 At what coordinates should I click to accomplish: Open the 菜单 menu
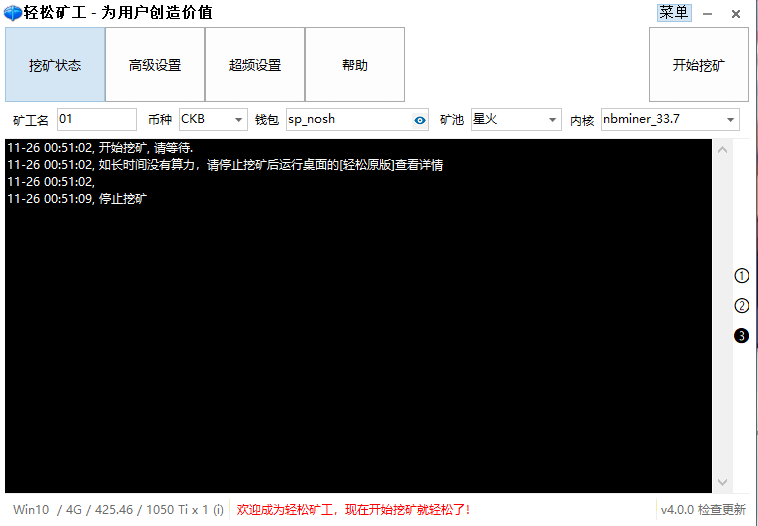(674, 13)
